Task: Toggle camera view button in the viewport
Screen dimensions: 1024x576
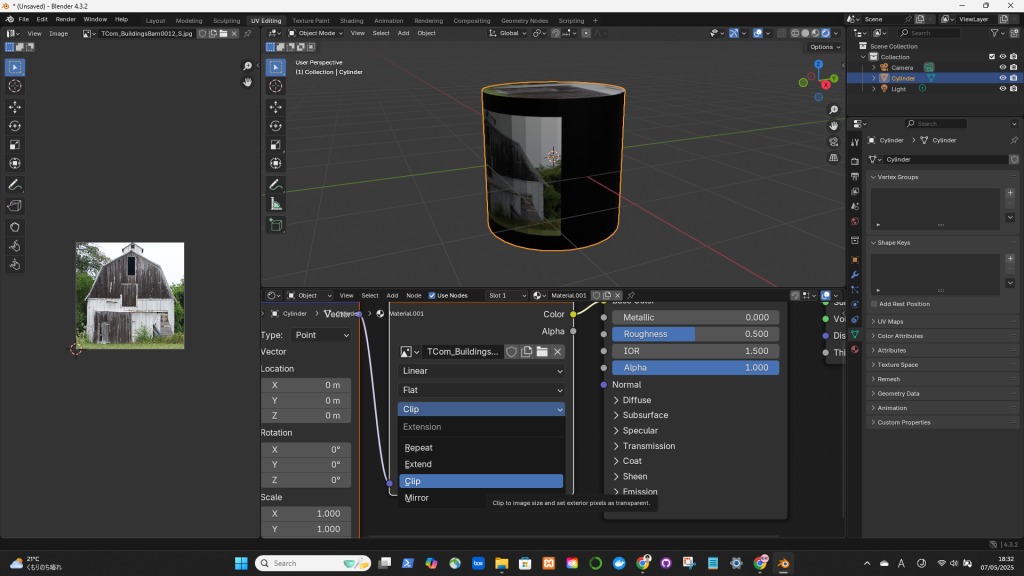Action: [x=833, y=142]
